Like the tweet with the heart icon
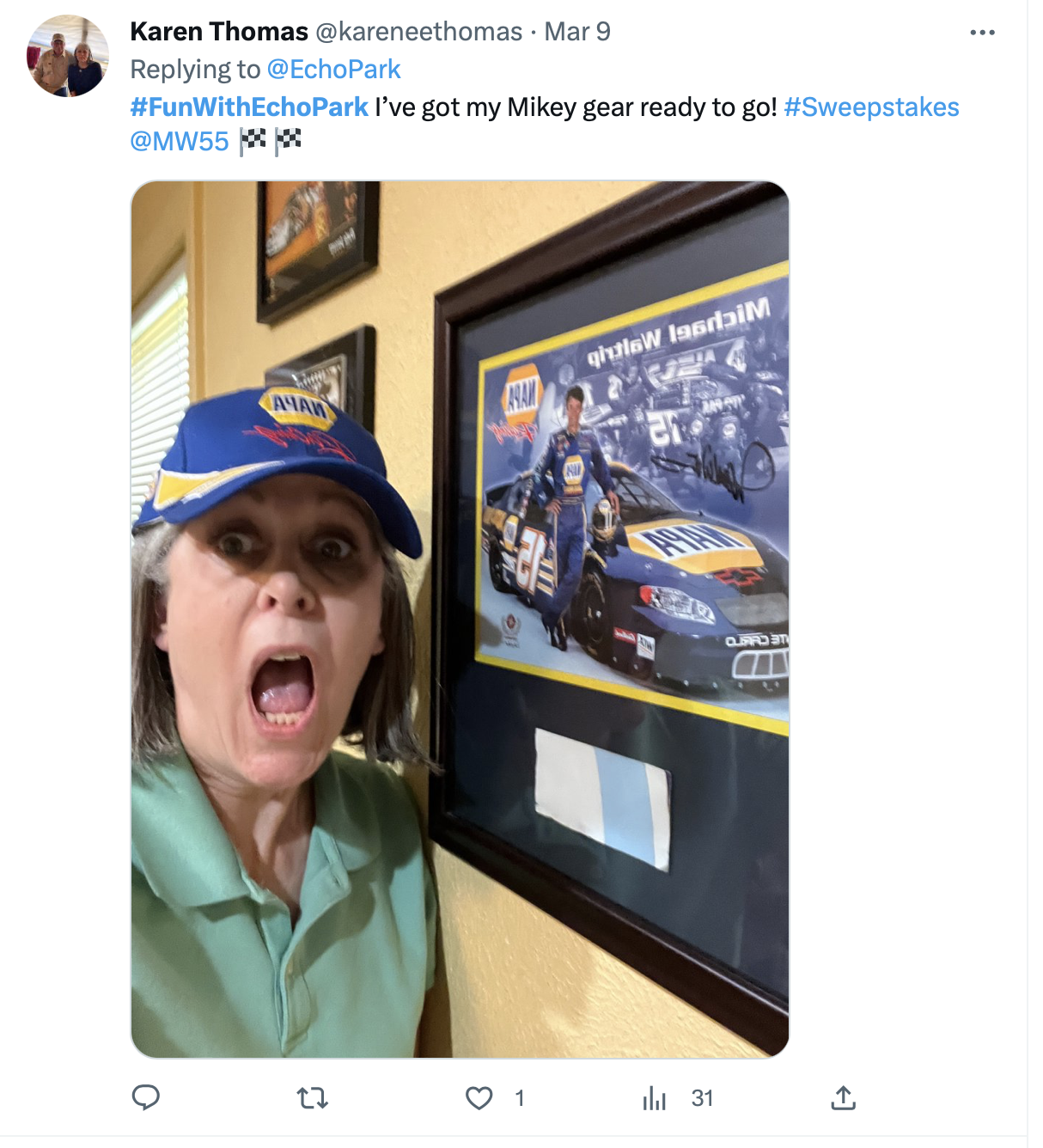 pyautogui.click(x=479, y=1097)
